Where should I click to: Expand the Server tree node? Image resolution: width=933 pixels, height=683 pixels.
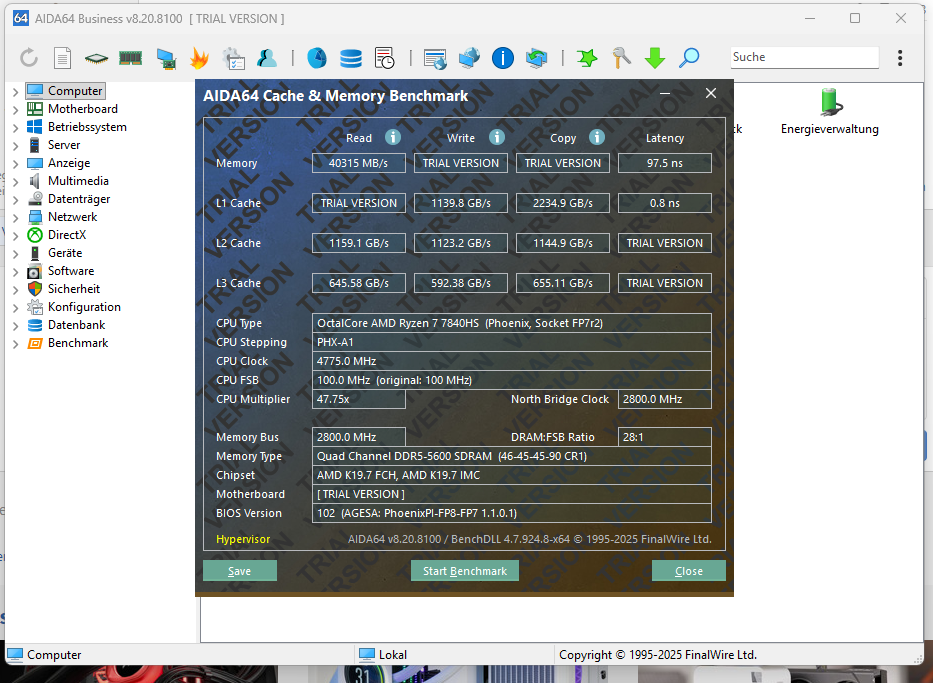[15, 146]
